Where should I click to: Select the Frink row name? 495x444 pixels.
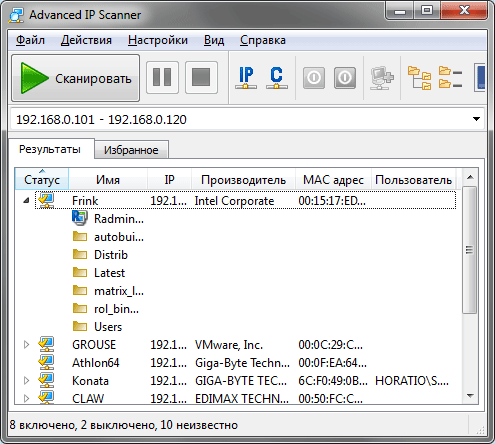85,201
